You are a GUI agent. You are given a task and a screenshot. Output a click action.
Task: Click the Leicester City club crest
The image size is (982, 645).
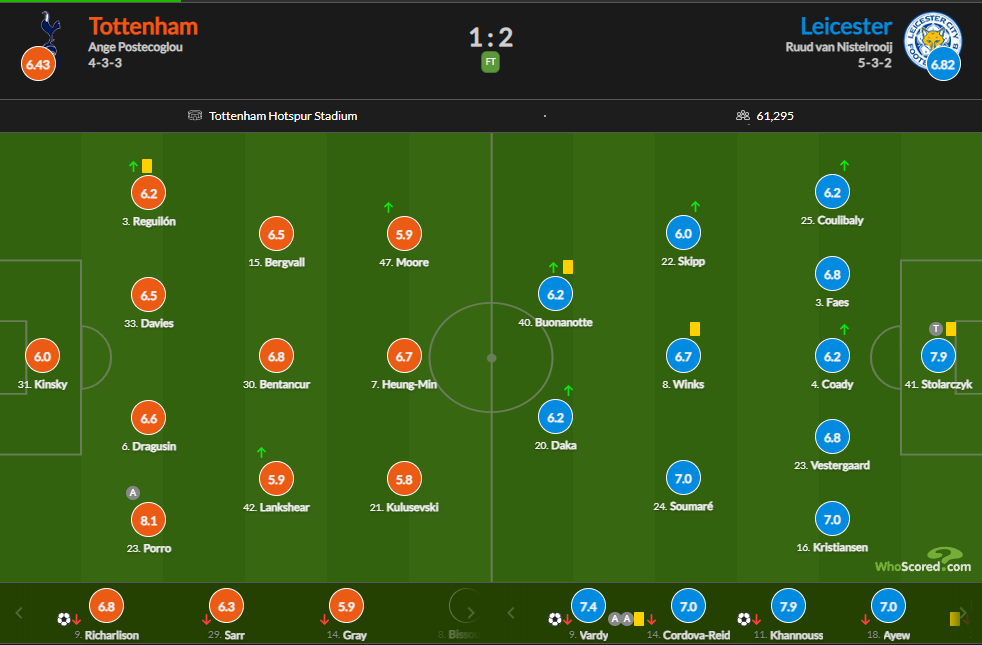coord(931,40)
